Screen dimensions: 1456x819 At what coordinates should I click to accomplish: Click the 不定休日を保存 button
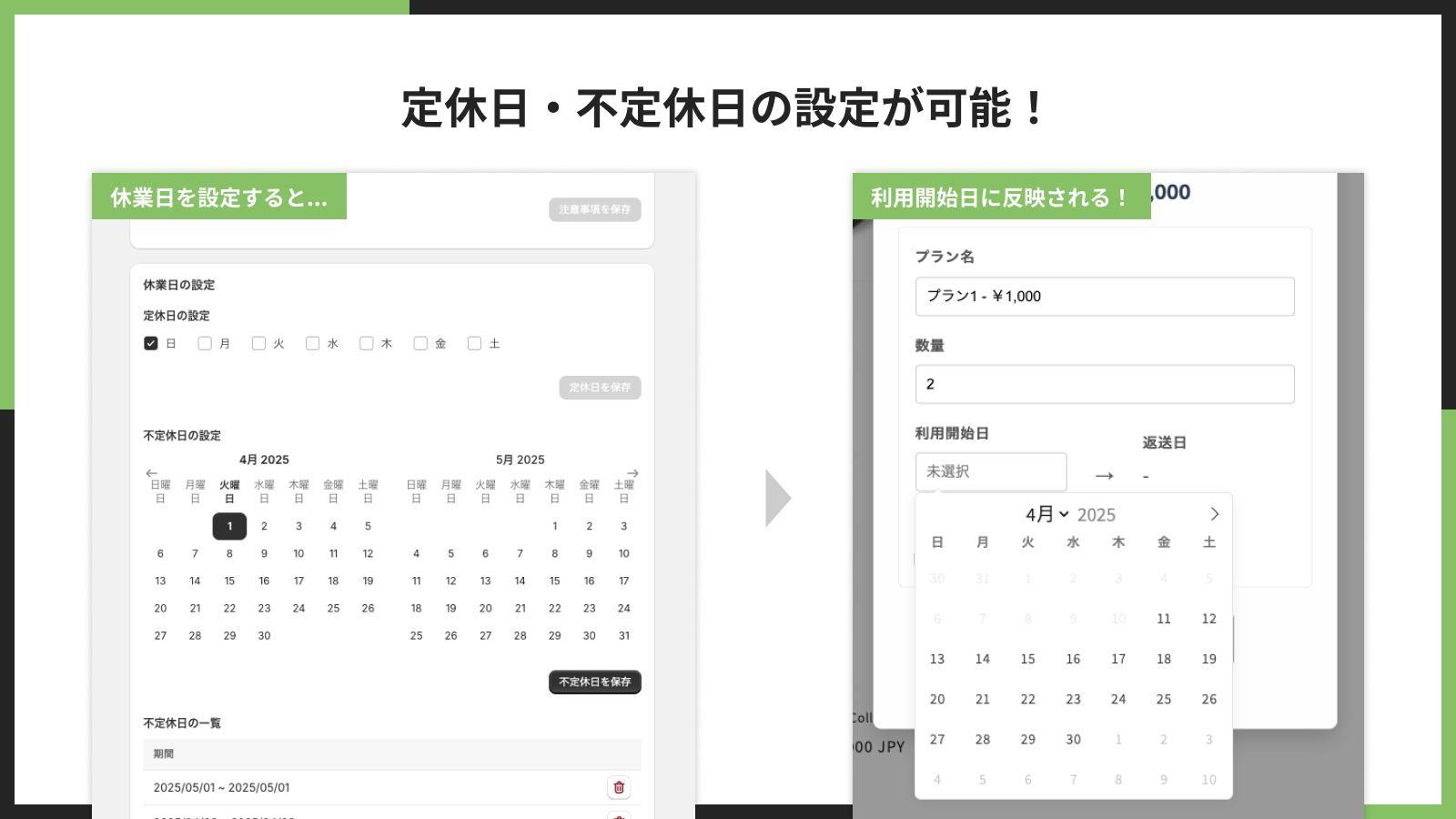(594, 682)
